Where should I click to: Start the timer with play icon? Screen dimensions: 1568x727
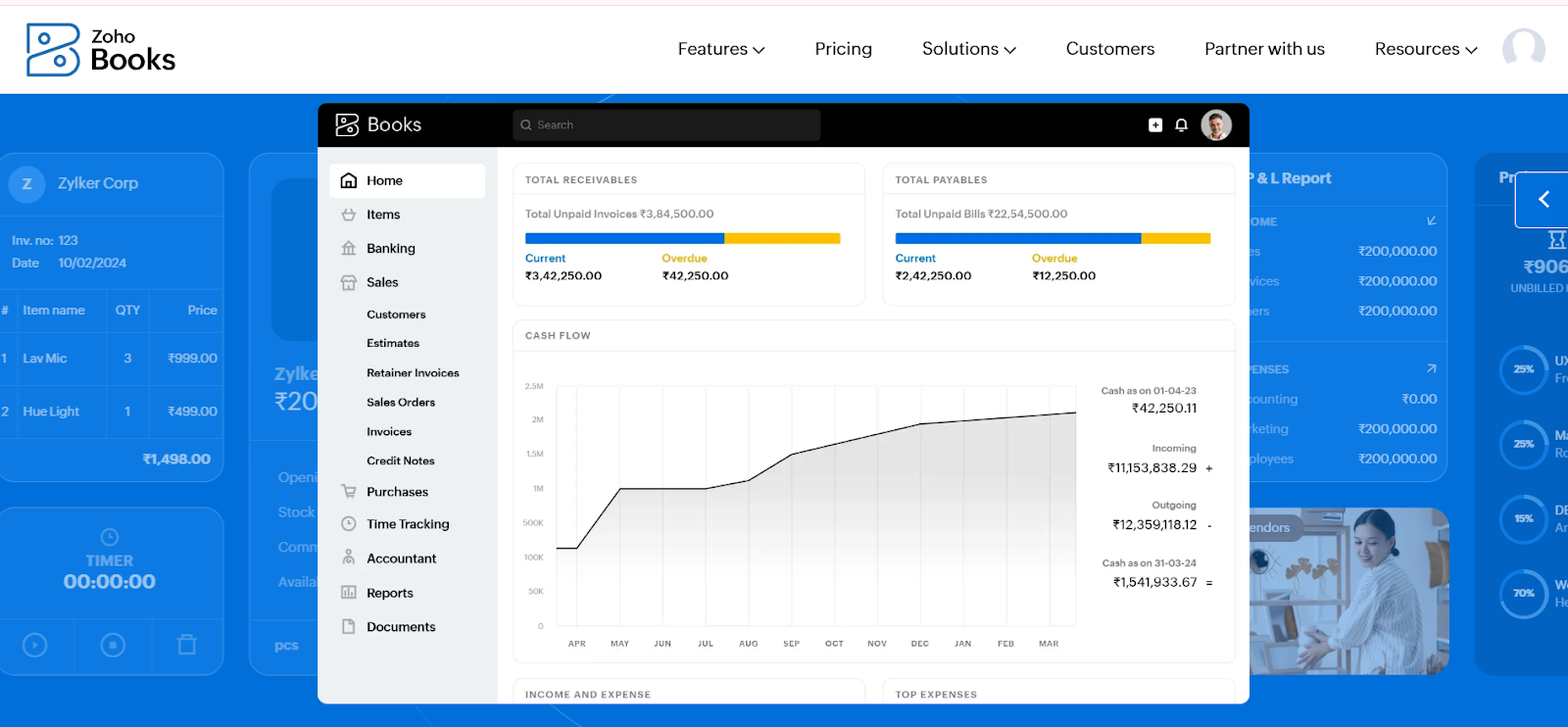pyautogui.click(x=34, y=646)
